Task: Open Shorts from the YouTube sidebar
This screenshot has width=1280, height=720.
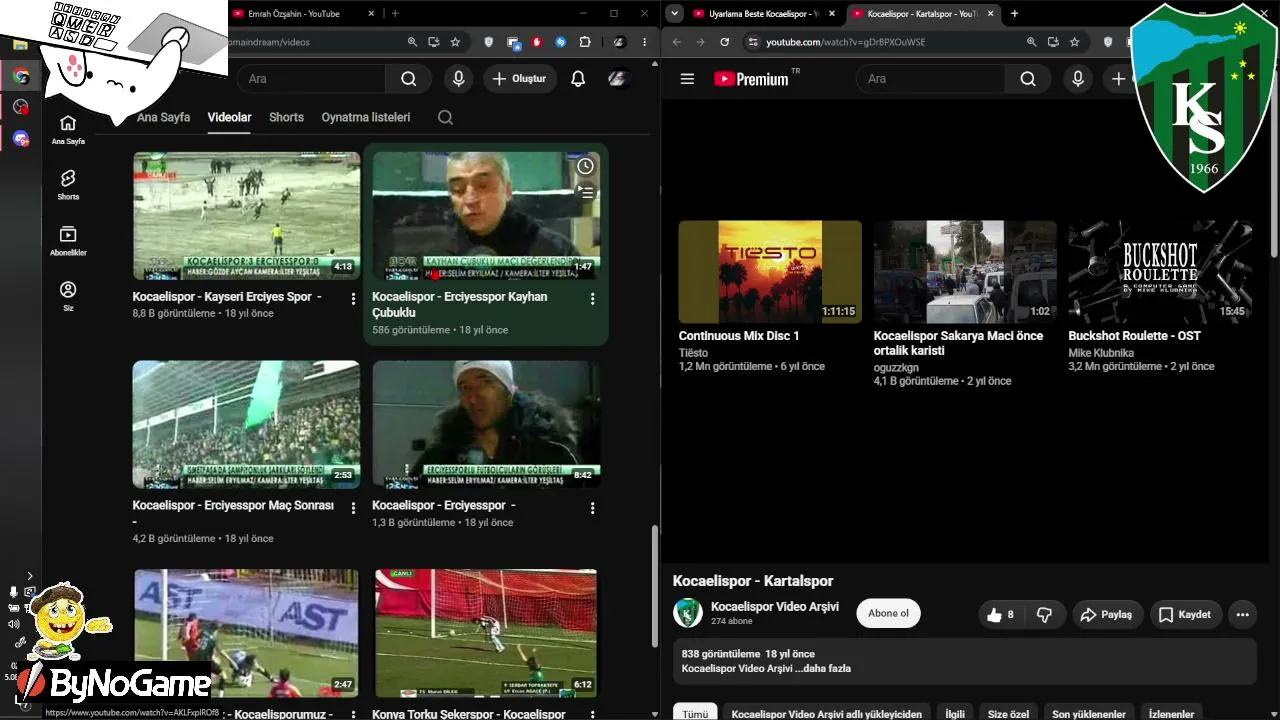Action: (x=68, y=185)
